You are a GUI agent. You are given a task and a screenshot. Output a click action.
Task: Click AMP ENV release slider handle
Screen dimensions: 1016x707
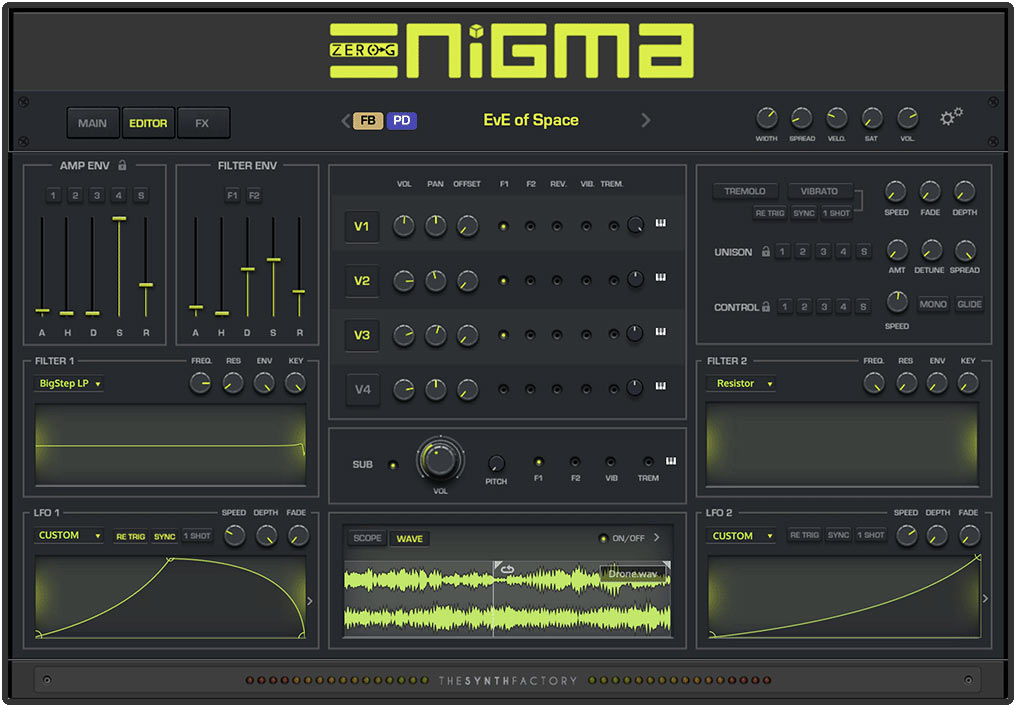pyautogui.click(x=146, y=285)
